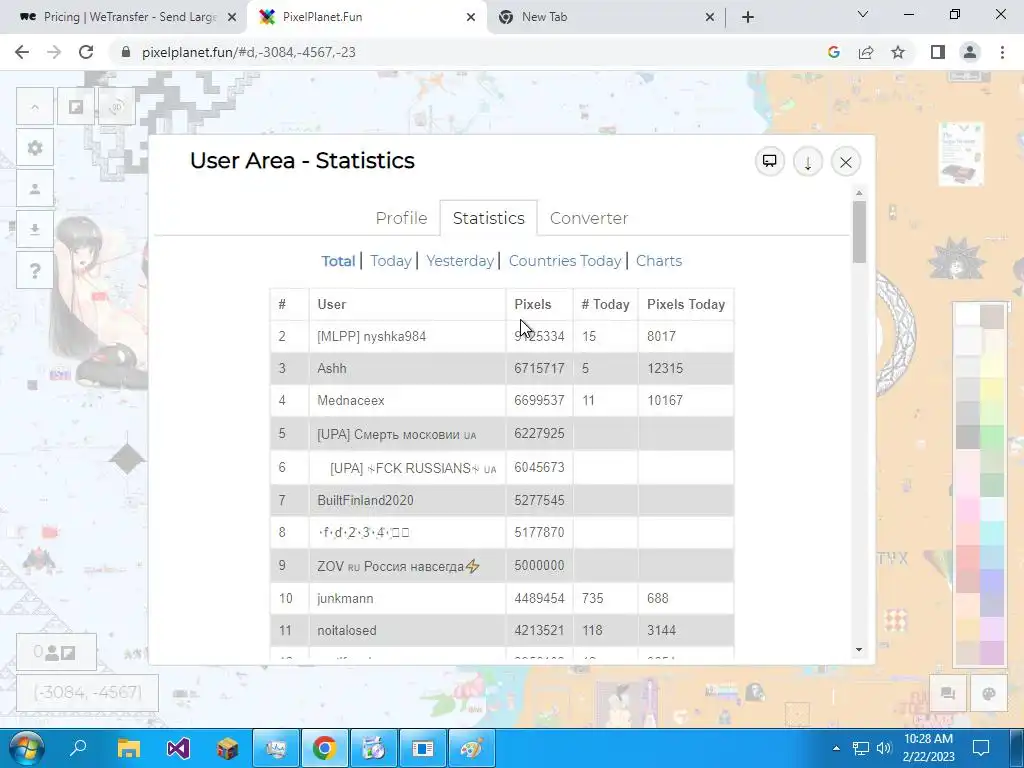Click the dialog scrollbar thumb
Image resolution: width=1024 pixels, height=768 pixels.
[859, 232]
